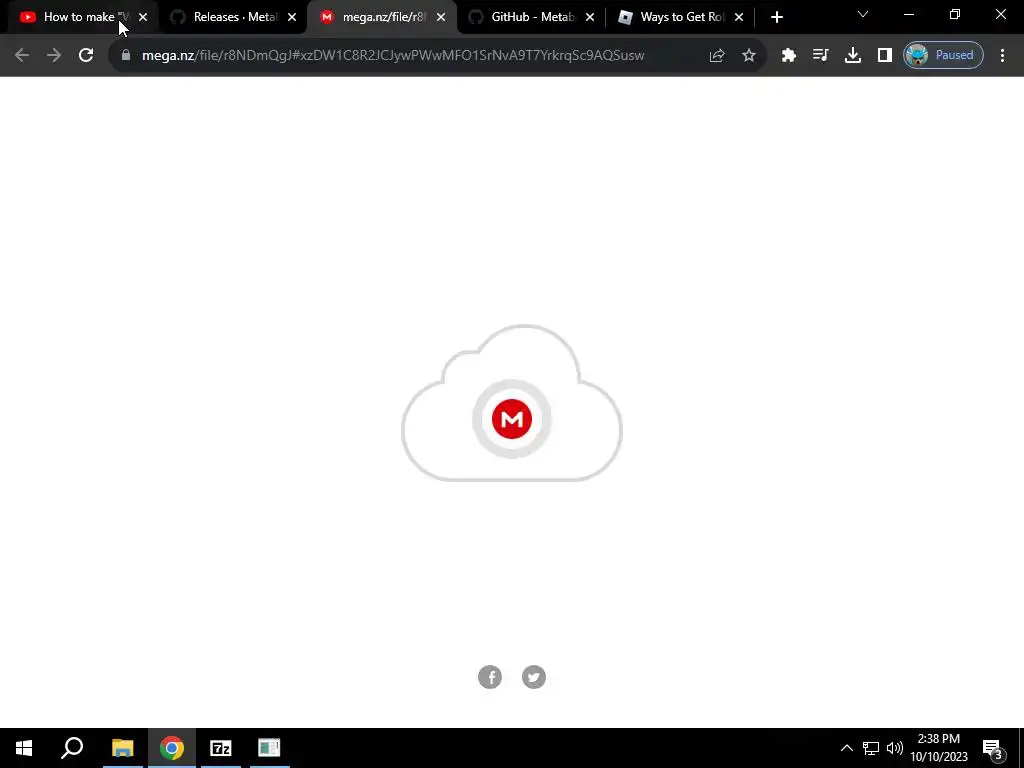Open the Windows Start menu

[24, 748]
